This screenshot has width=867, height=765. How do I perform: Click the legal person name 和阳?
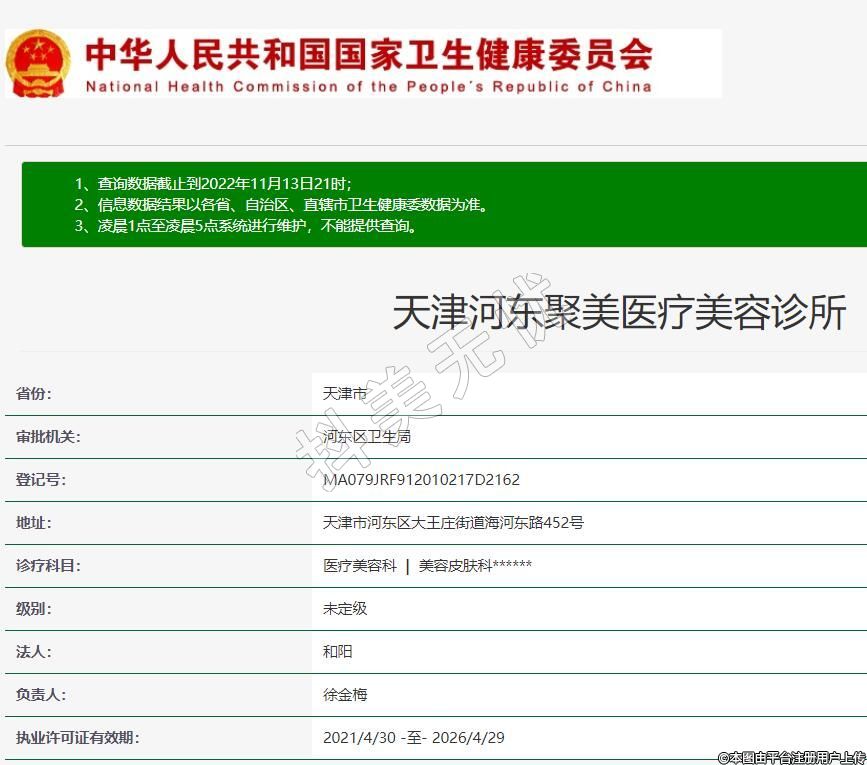click(338, 652)
